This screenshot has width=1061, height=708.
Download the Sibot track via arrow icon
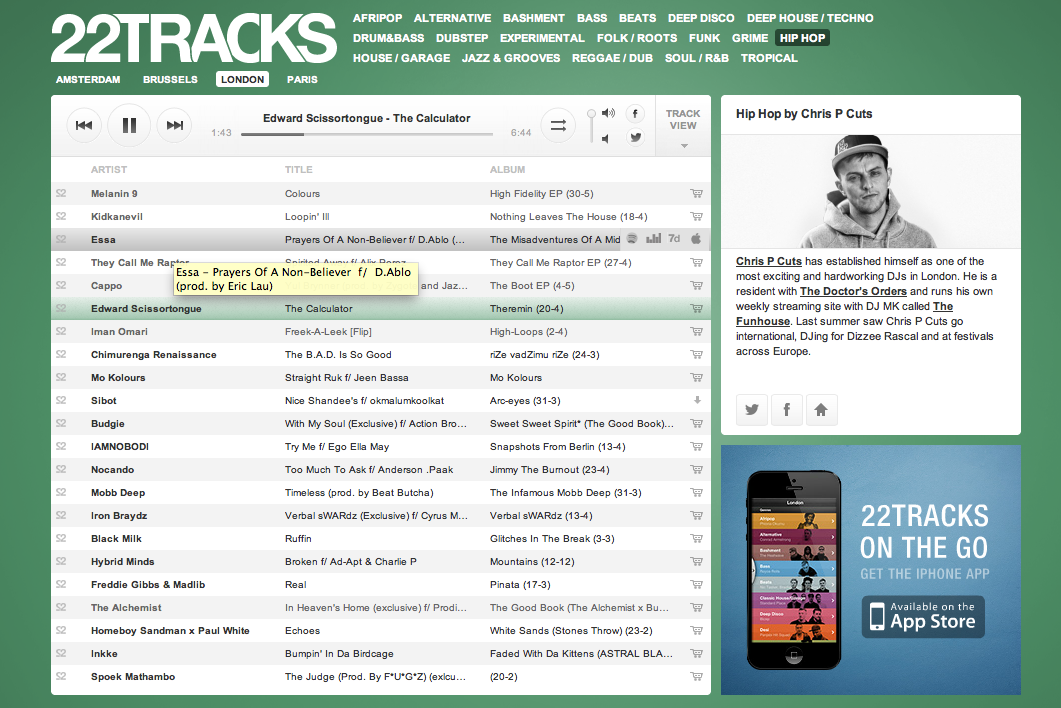[697, 400]
